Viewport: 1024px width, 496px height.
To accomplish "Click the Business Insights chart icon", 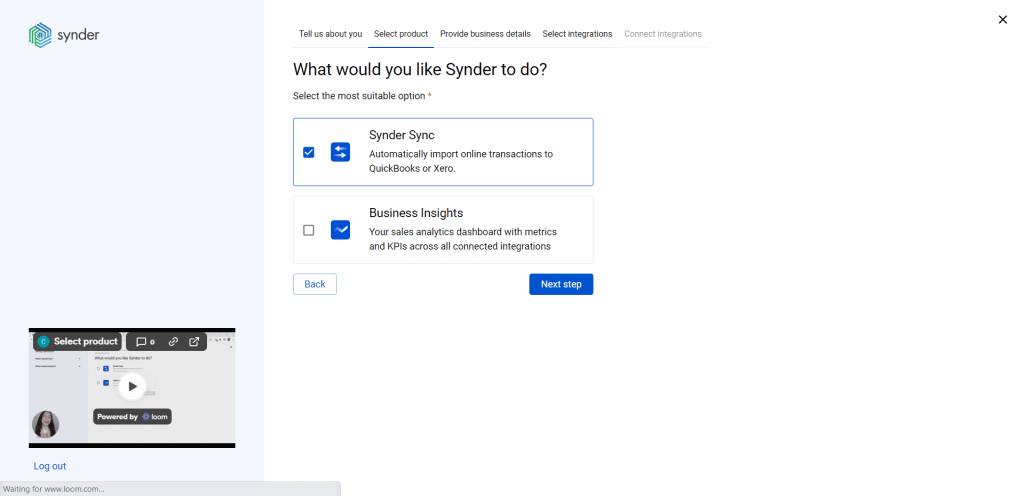I will tap(340, 230).
